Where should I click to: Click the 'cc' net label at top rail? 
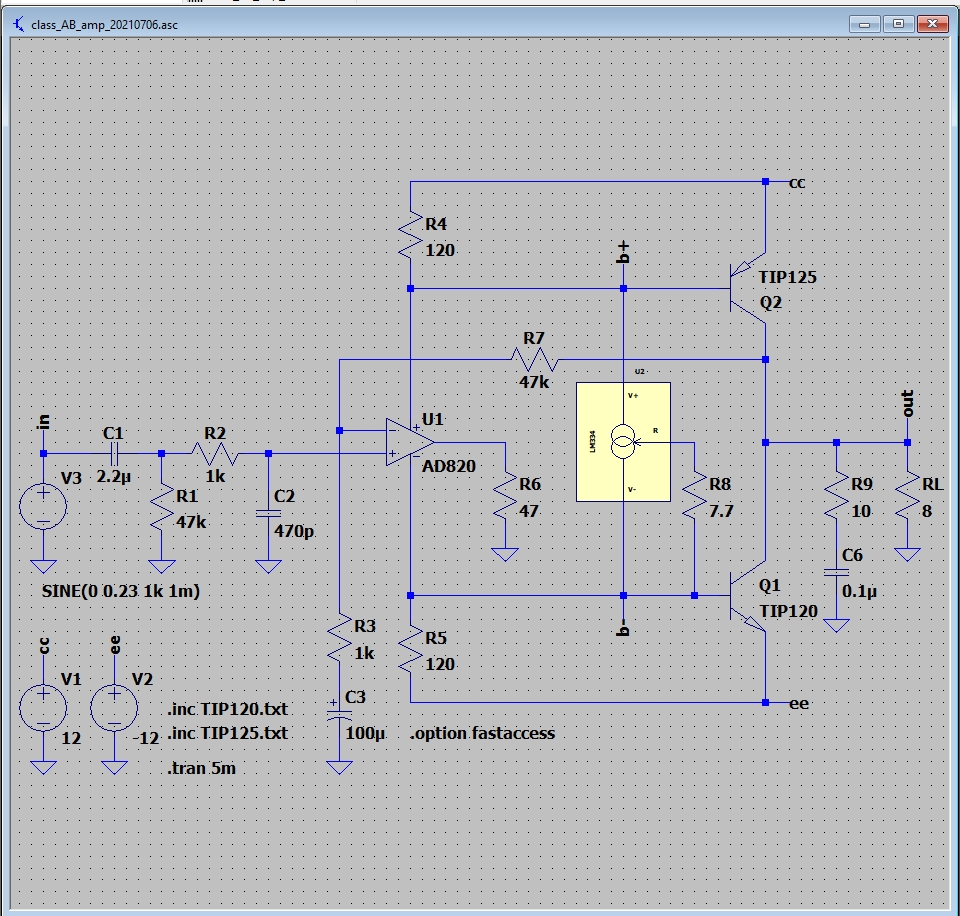coord(797,183)
